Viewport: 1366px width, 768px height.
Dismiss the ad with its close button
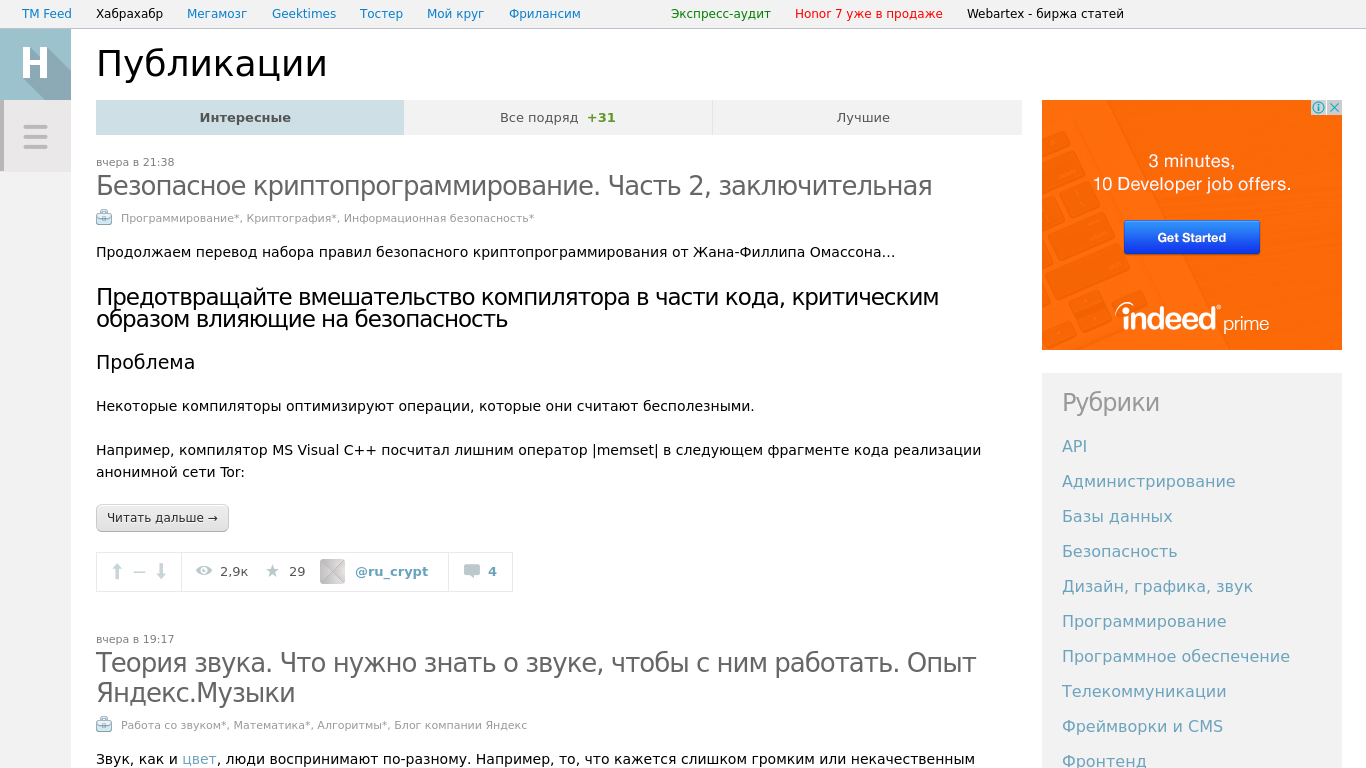[x=1334, y=106]
